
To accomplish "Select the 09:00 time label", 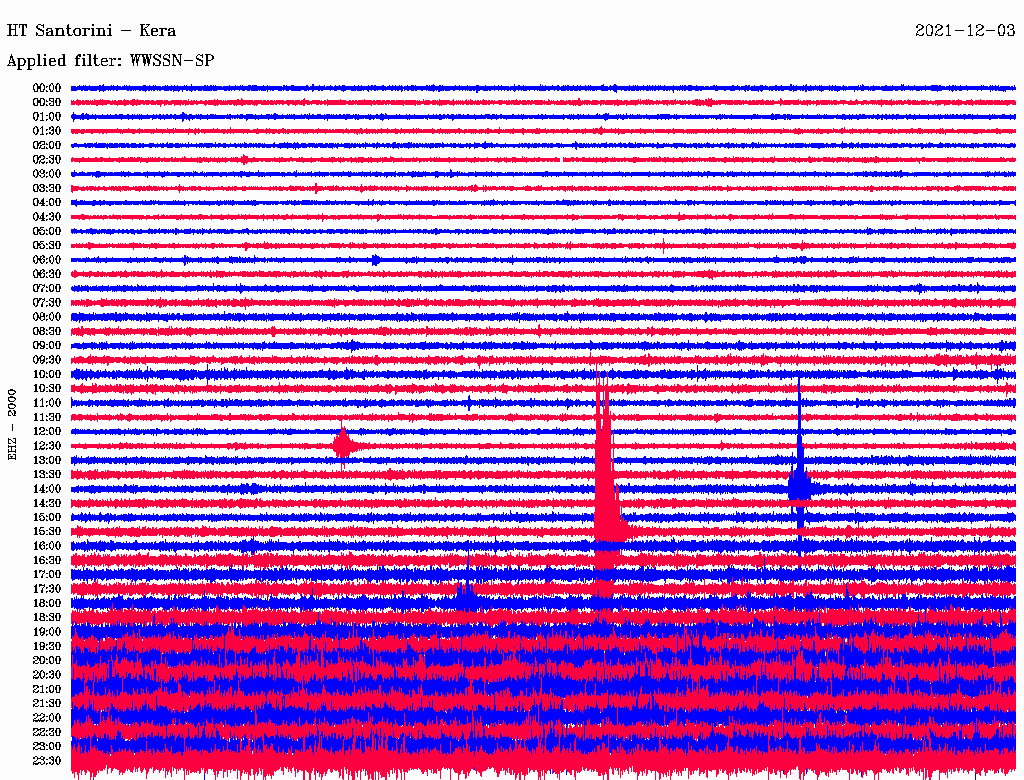I will tap(47, 346).
